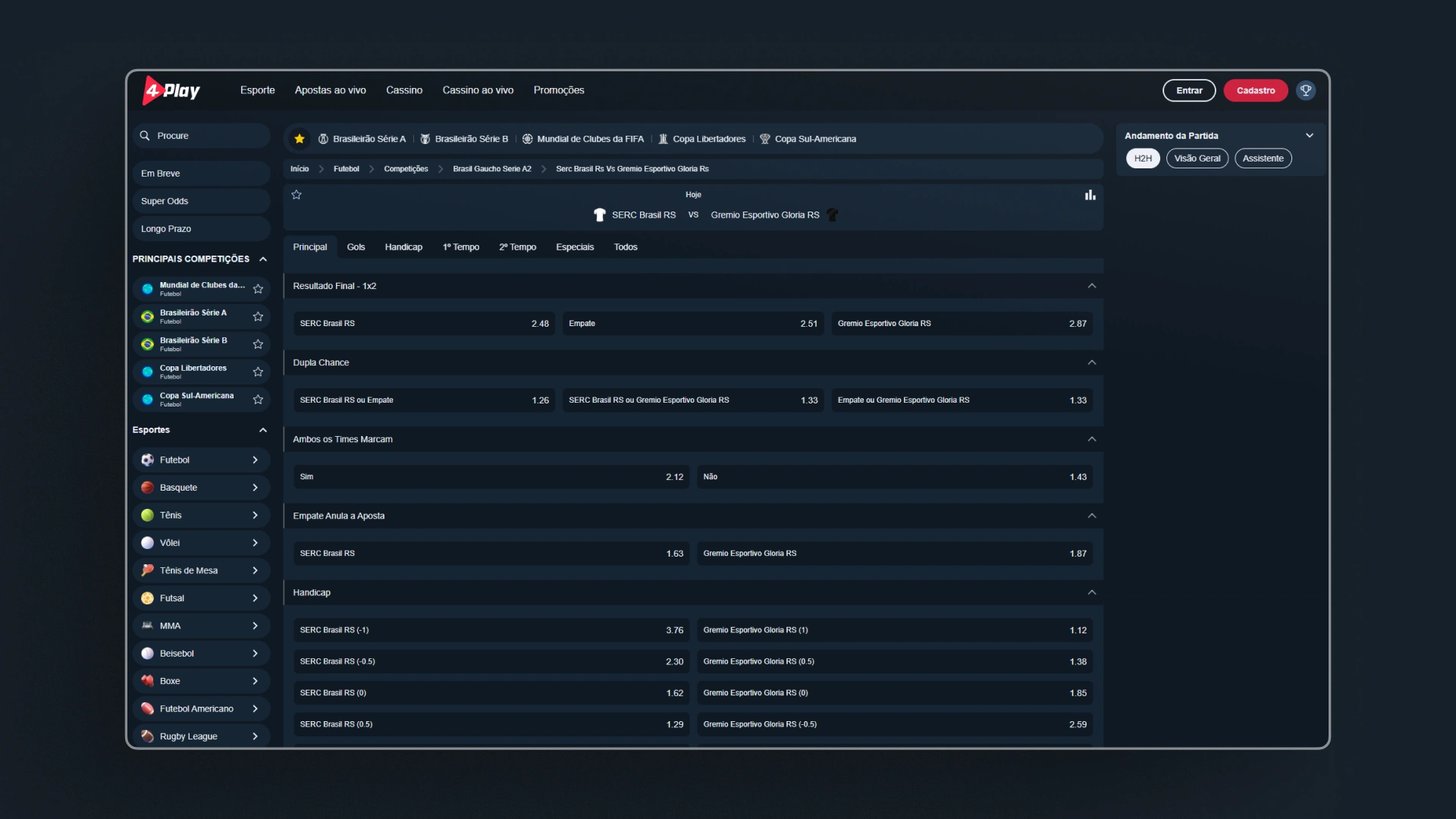1456x819 pixels.
Task: Switch to the Handicap tab
Action: click(403, 247)
